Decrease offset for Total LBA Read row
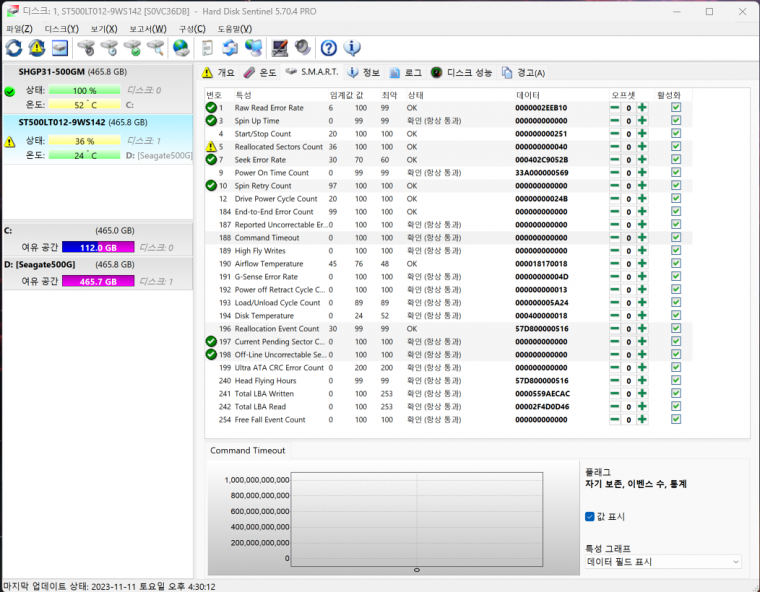760x592 pixels. tap(615, 406)
